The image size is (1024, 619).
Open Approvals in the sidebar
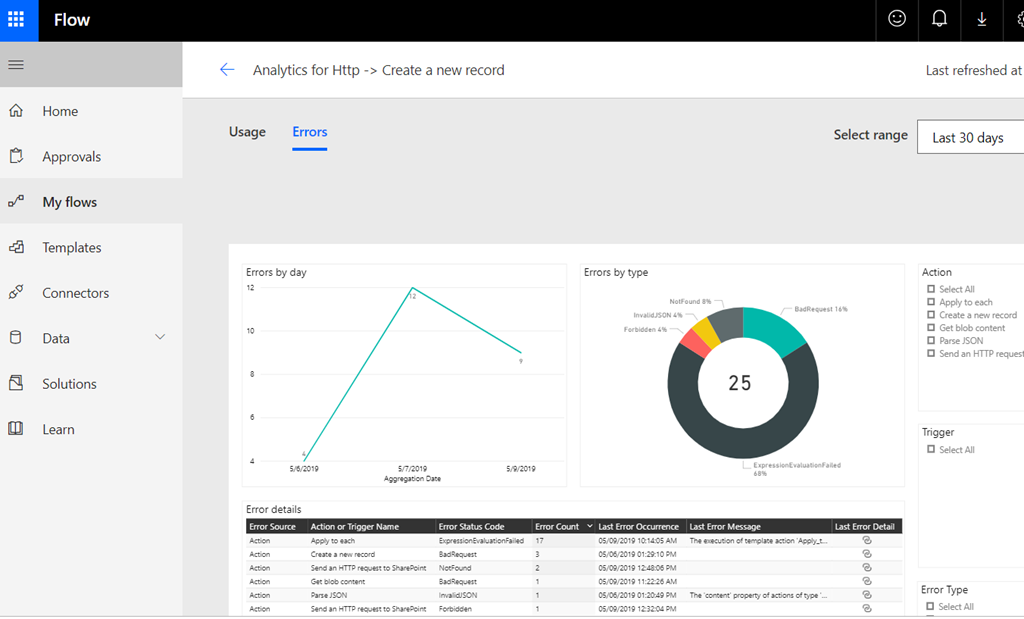(x=72, y=157)
